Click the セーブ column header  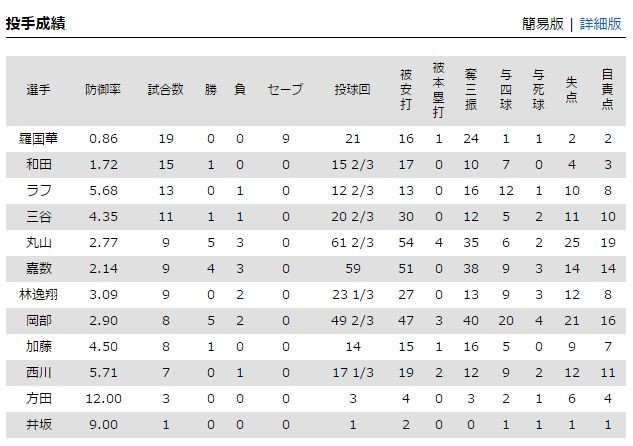tap(285, 89)
